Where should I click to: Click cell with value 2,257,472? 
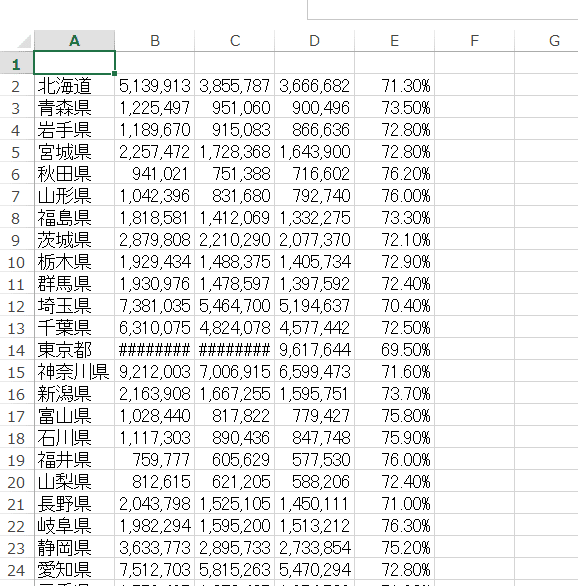155,152
